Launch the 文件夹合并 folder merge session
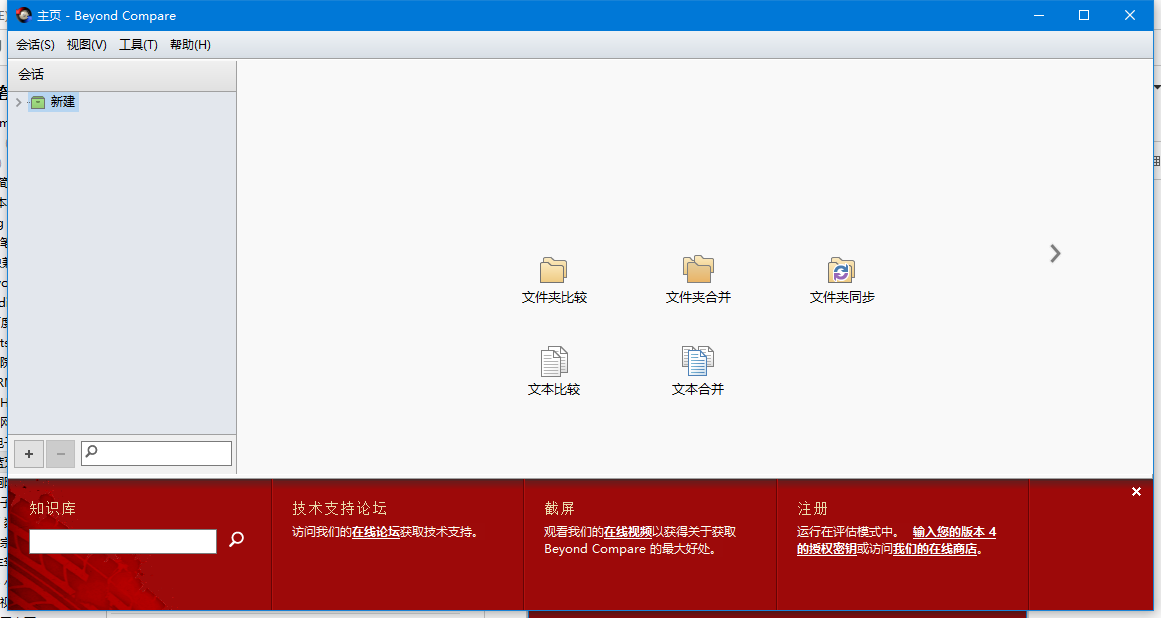The height and width of the screenshot is (618, 1161). click(698, 281)
